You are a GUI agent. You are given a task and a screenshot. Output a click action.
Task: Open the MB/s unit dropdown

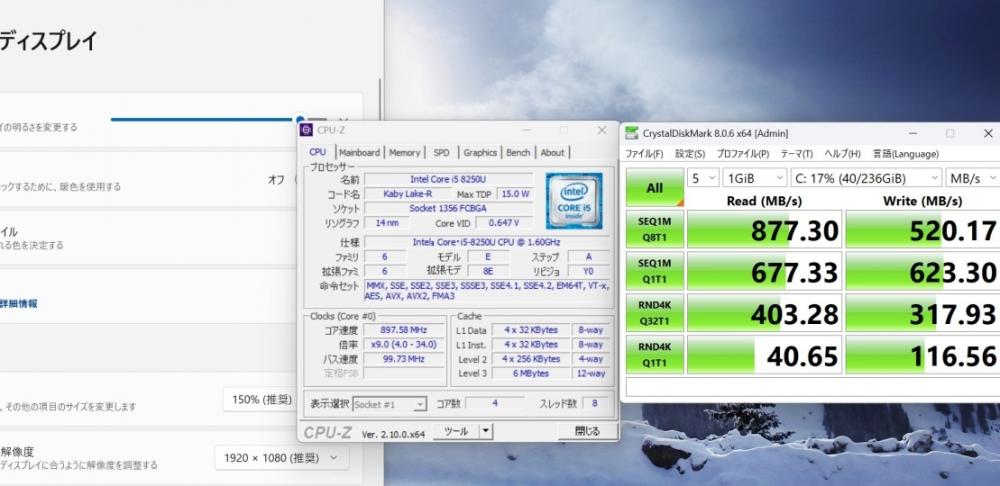973,178
